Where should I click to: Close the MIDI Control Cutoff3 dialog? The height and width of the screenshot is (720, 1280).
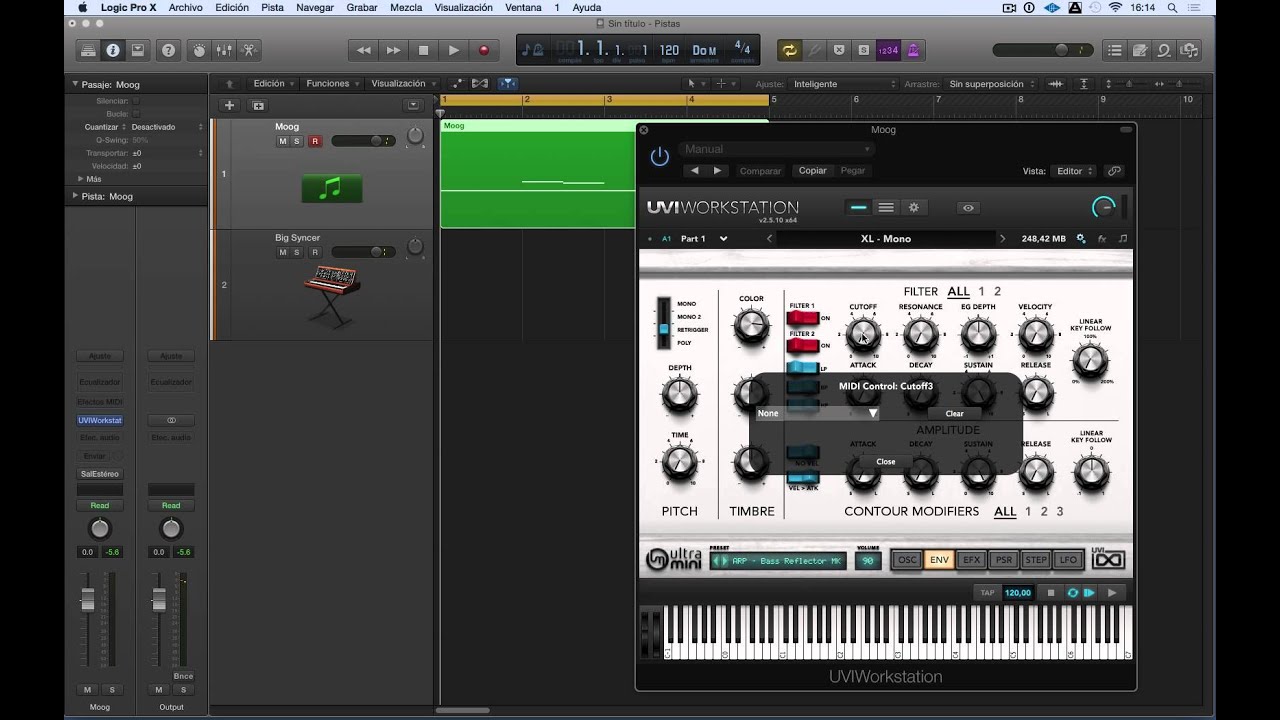tap(886, 462)
